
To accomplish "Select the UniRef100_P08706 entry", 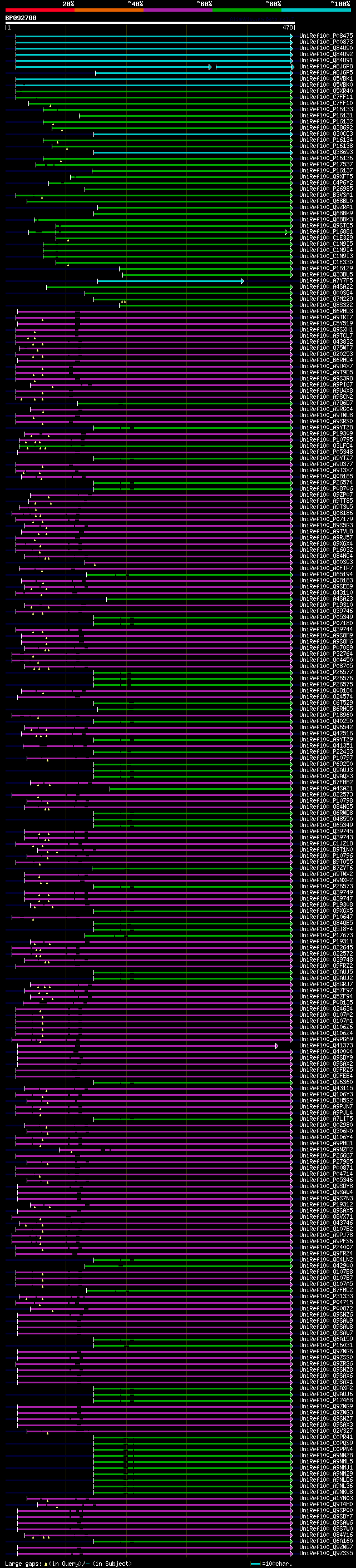I will (x=325, y=489).
